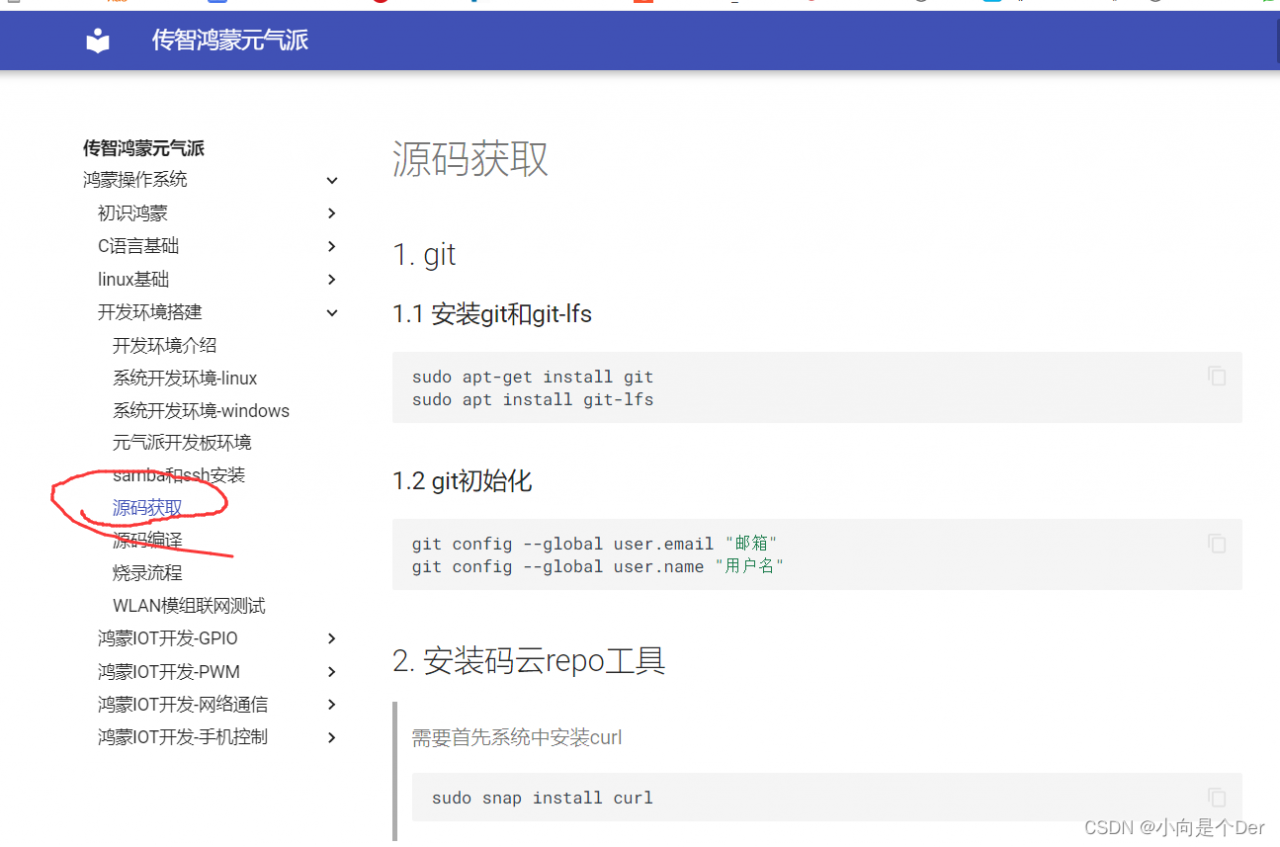Image resolution: width=1280 pixels, height=847 pixels.
Task: Go to 系统开发环境-windows page
Action: [201, 410]
